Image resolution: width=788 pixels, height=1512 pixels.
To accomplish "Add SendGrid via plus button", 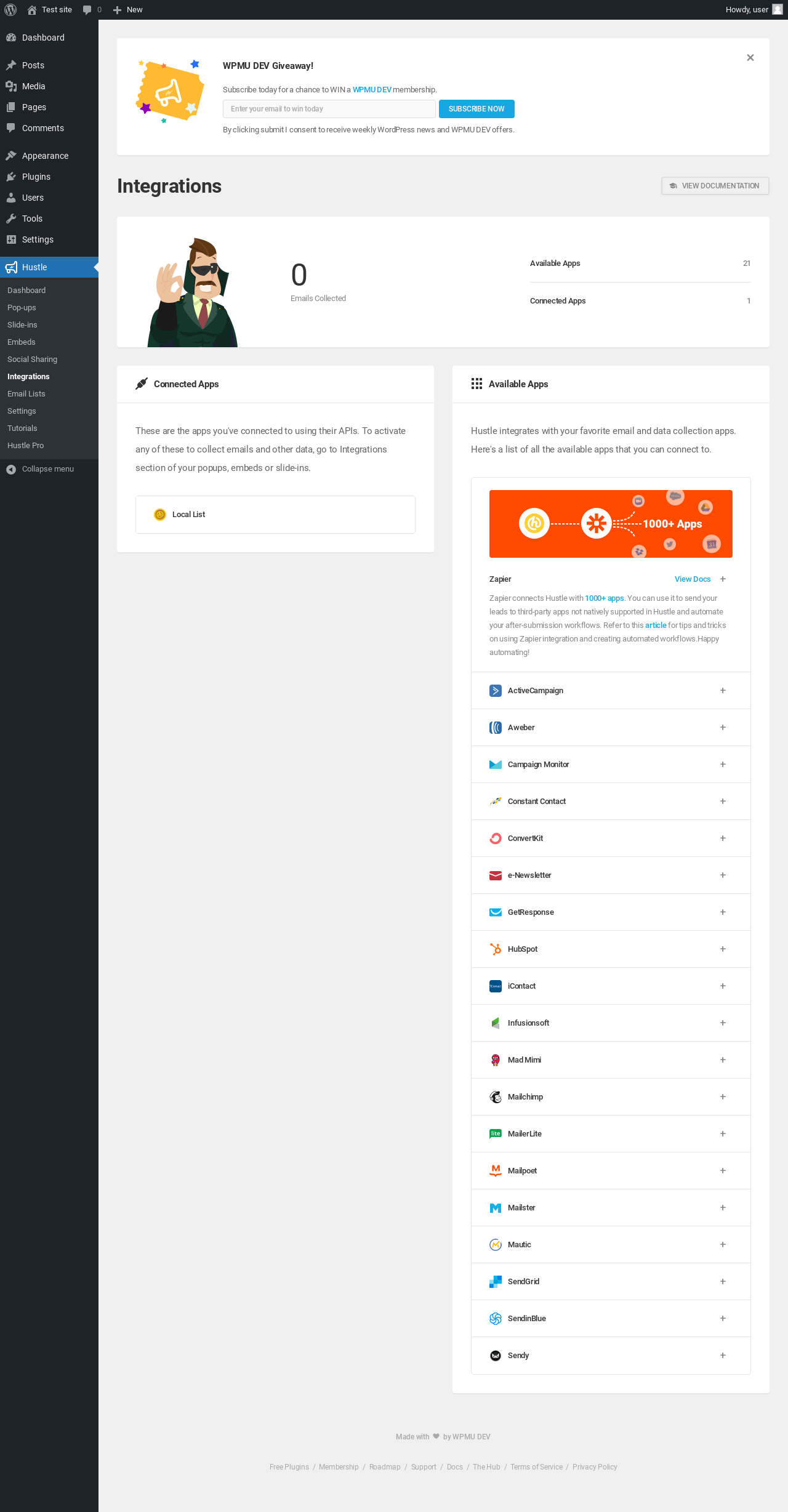I will pyautogui.click(x=723, y=1282).
